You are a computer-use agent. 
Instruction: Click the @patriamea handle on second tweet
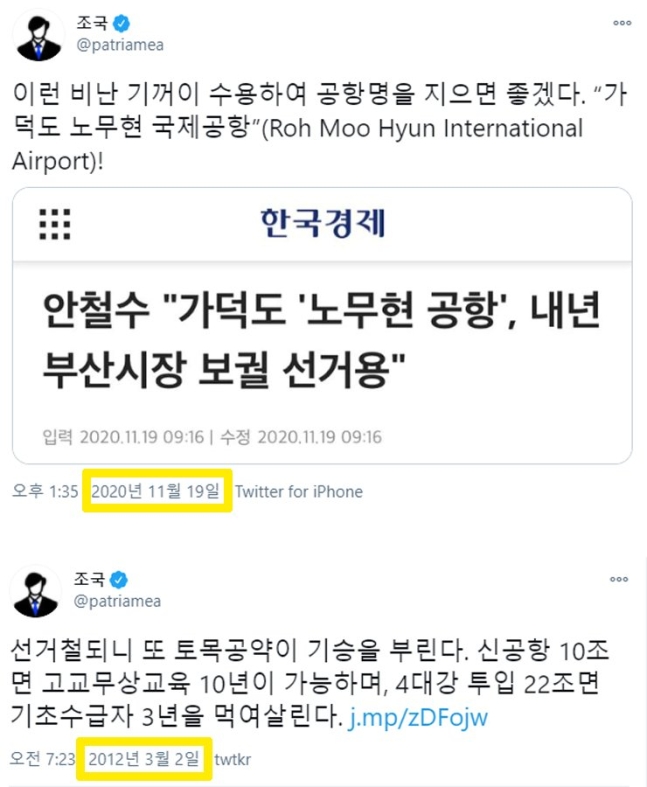(117, 601)
